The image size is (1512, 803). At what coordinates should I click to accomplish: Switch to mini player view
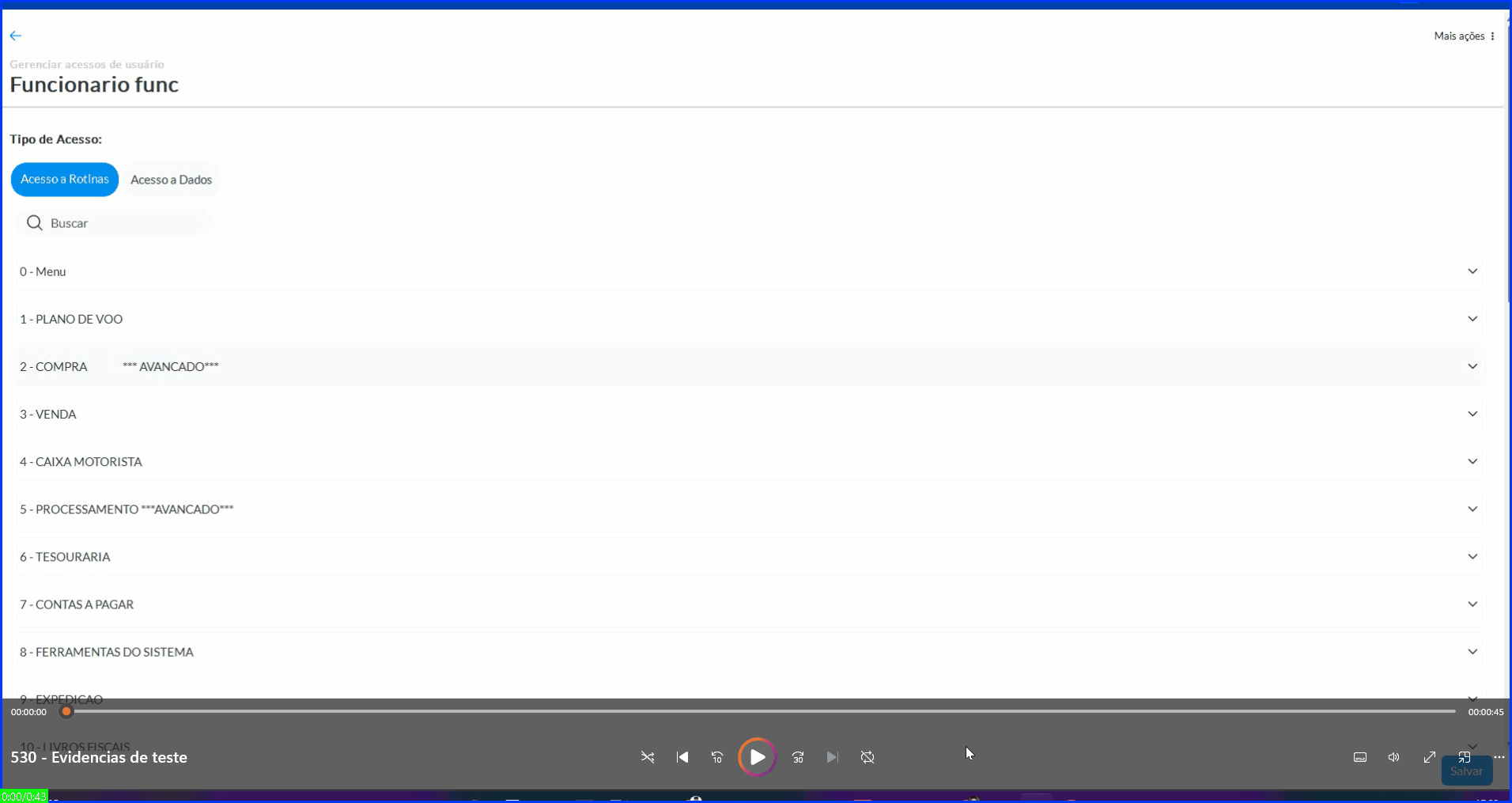(x=1465, y=757)
